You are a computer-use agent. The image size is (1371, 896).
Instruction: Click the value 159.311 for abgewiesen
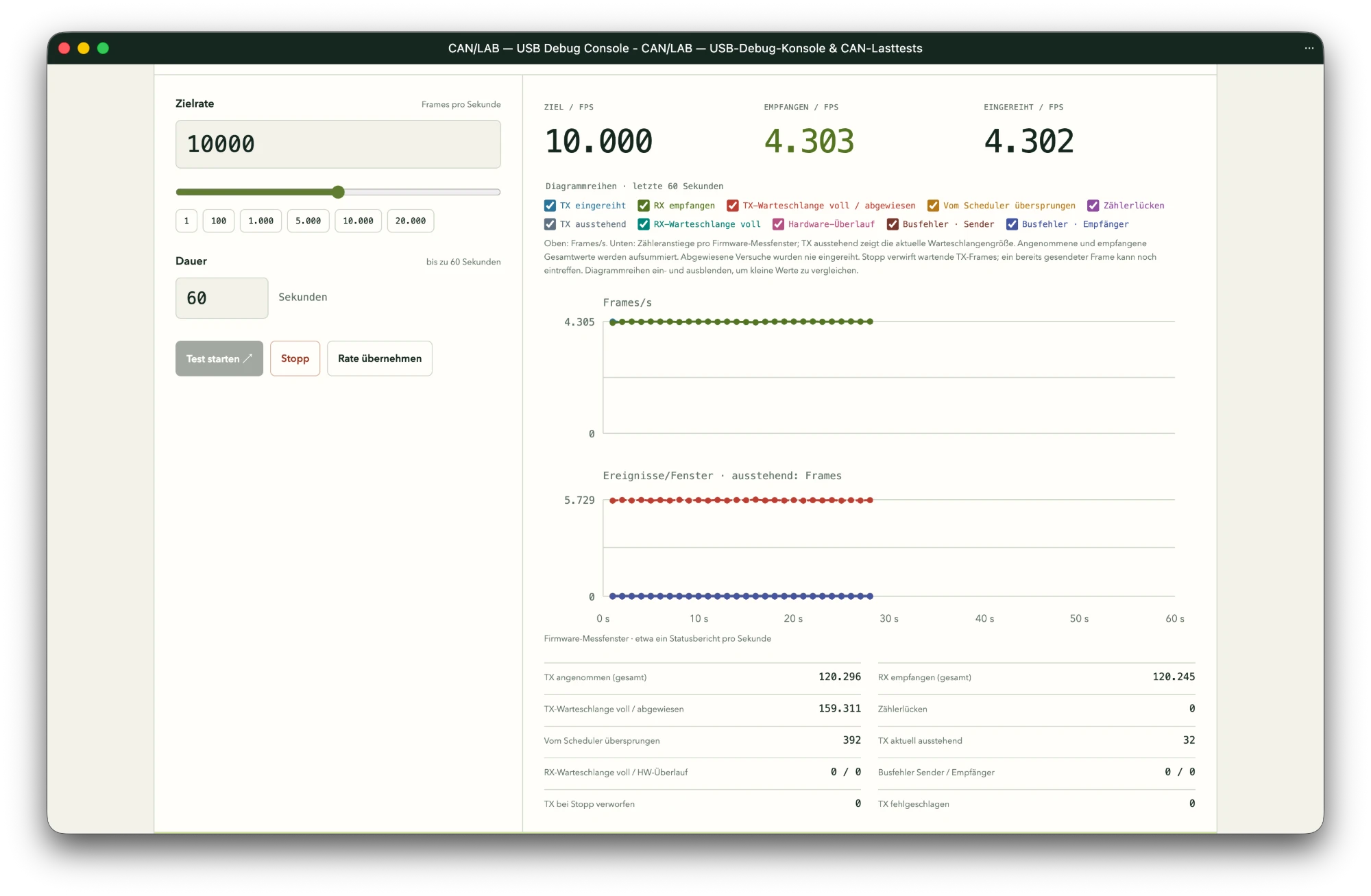pyautogui.click(x=839, y=708)
